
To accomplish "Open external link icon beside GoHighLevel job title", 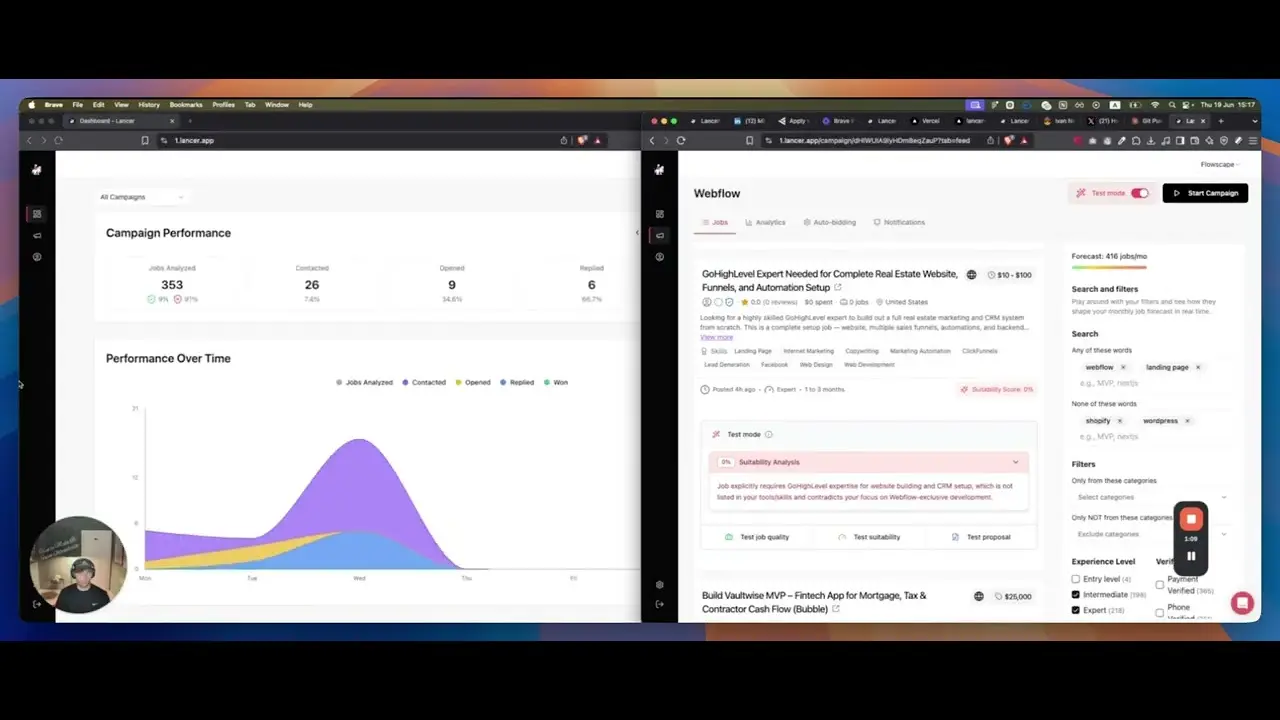I will [x=838, y=288].
